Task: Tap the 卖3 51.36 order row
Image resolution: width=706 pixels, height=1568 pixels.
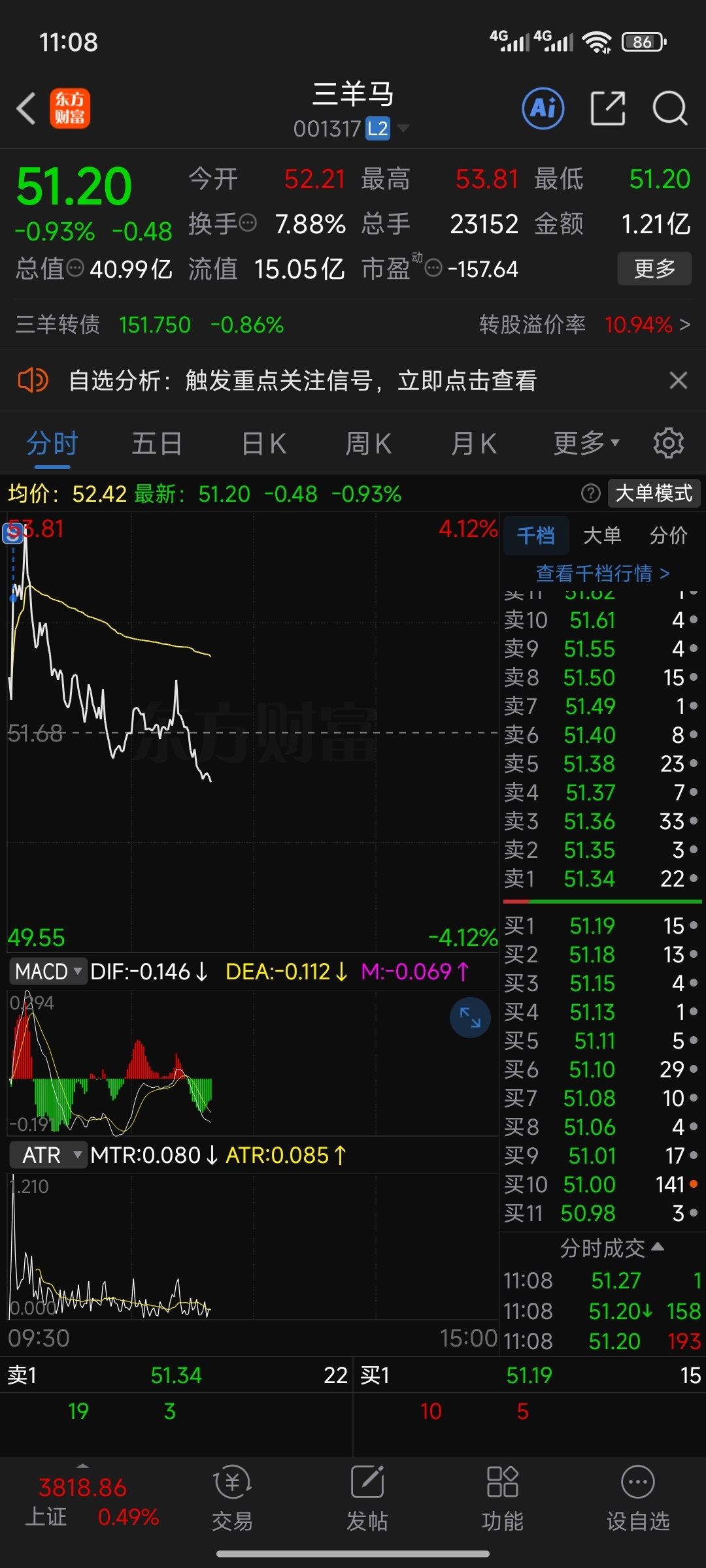Action: click(x=601, y=821)
